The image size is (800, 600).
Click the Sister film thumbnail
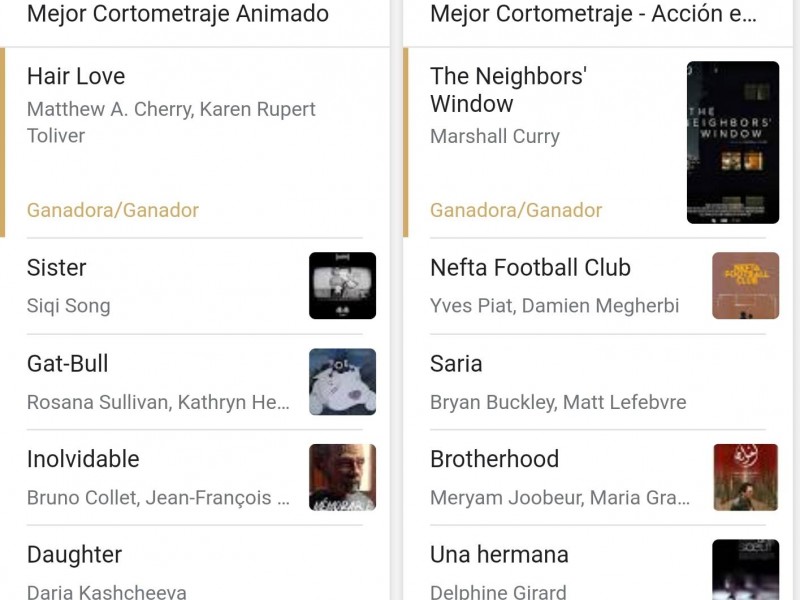coord(342,285)
